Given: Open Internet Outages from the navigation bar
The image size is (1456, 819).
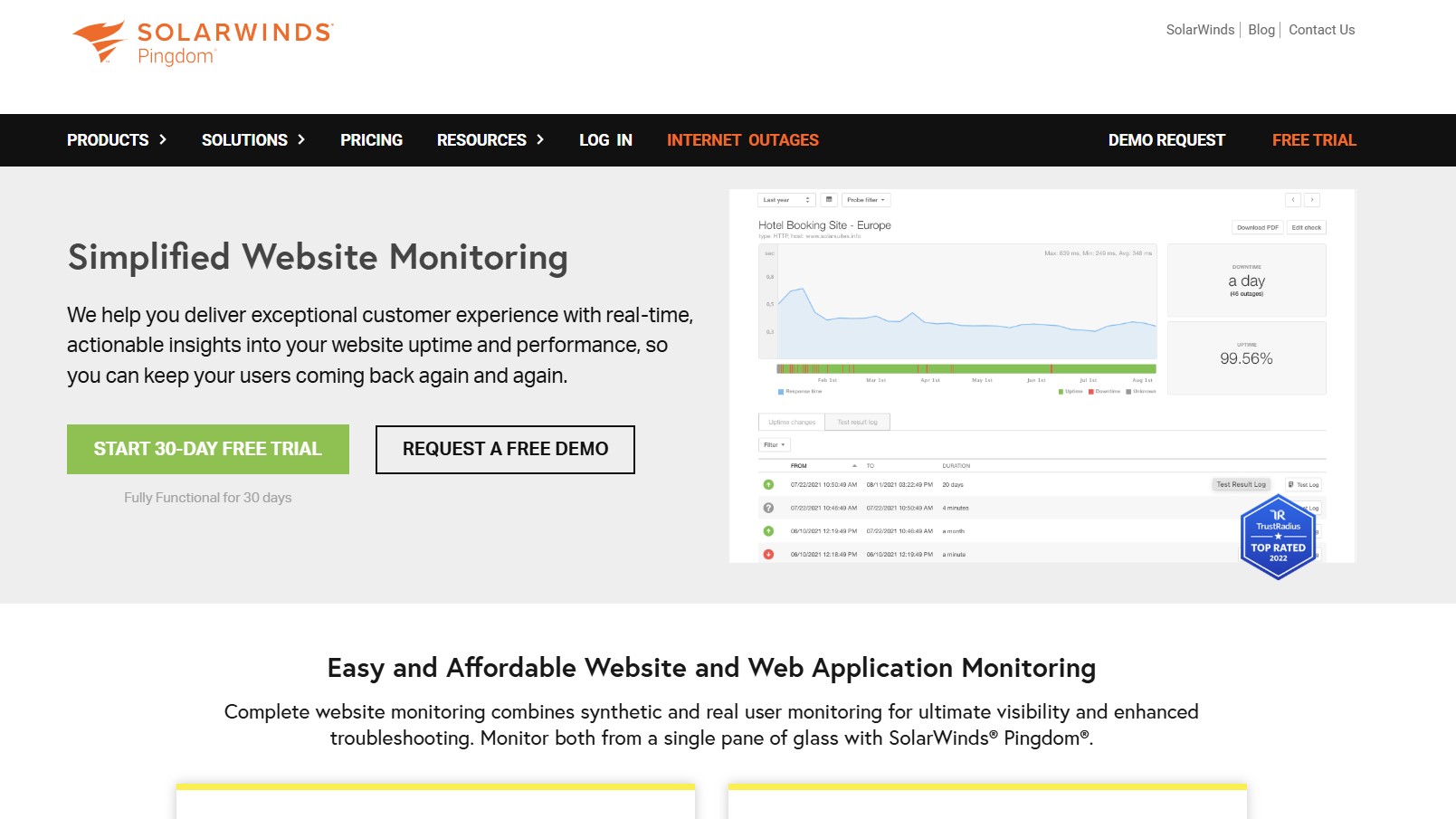Looking at the screenshot, I should (742, 140).
